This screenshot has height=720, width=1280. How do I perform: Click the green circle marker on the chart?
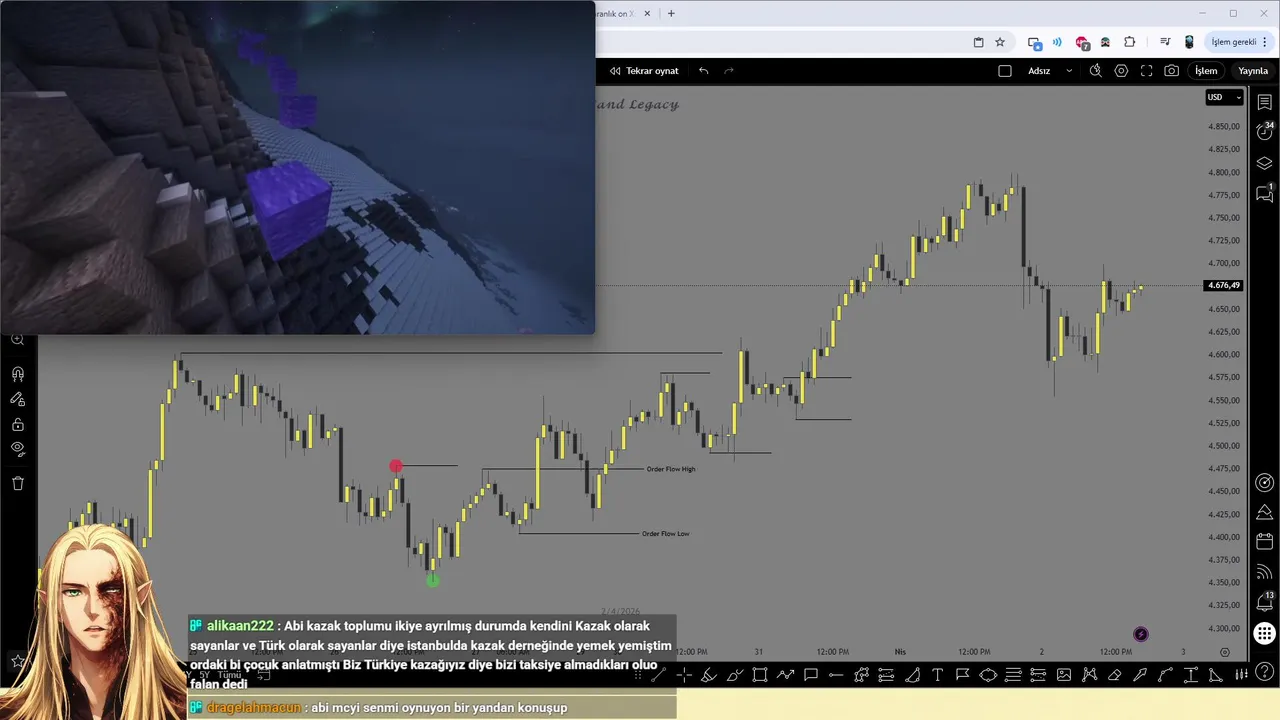tap(432, 580)
